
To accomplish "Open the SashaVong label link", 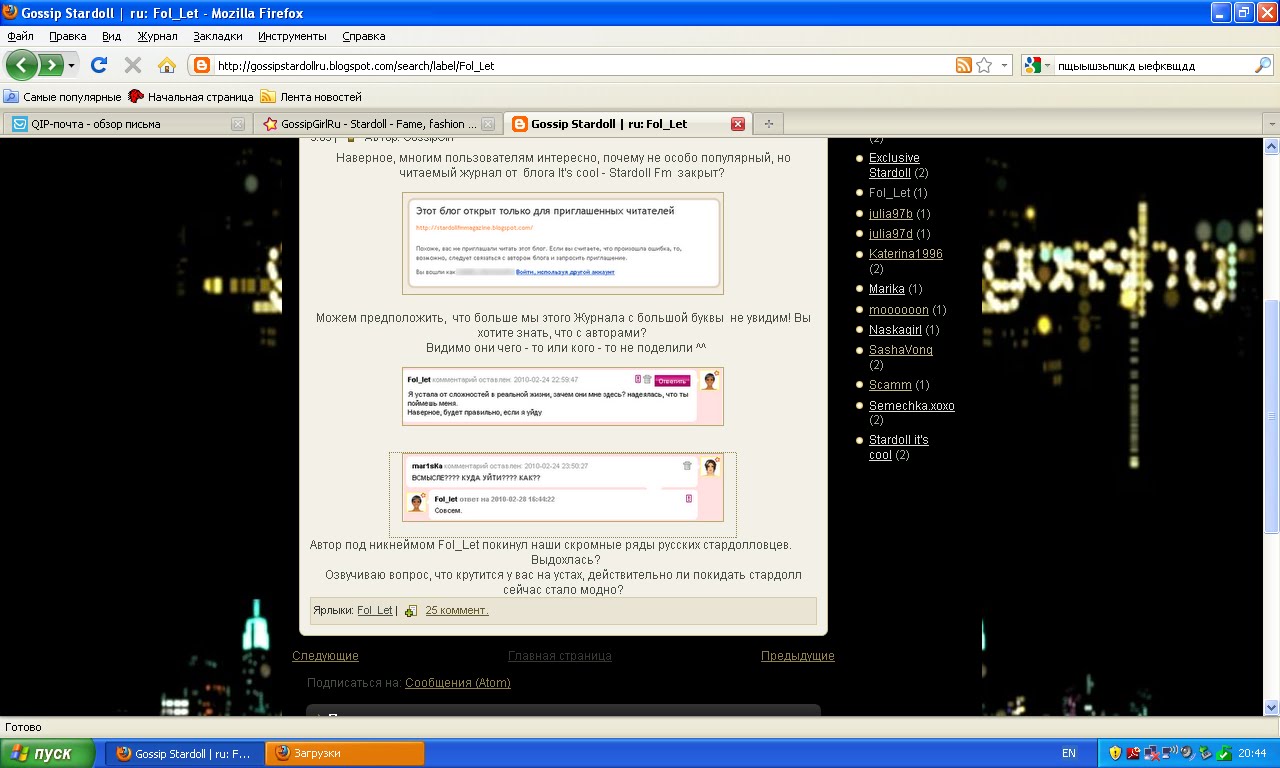I will (901, 350).
